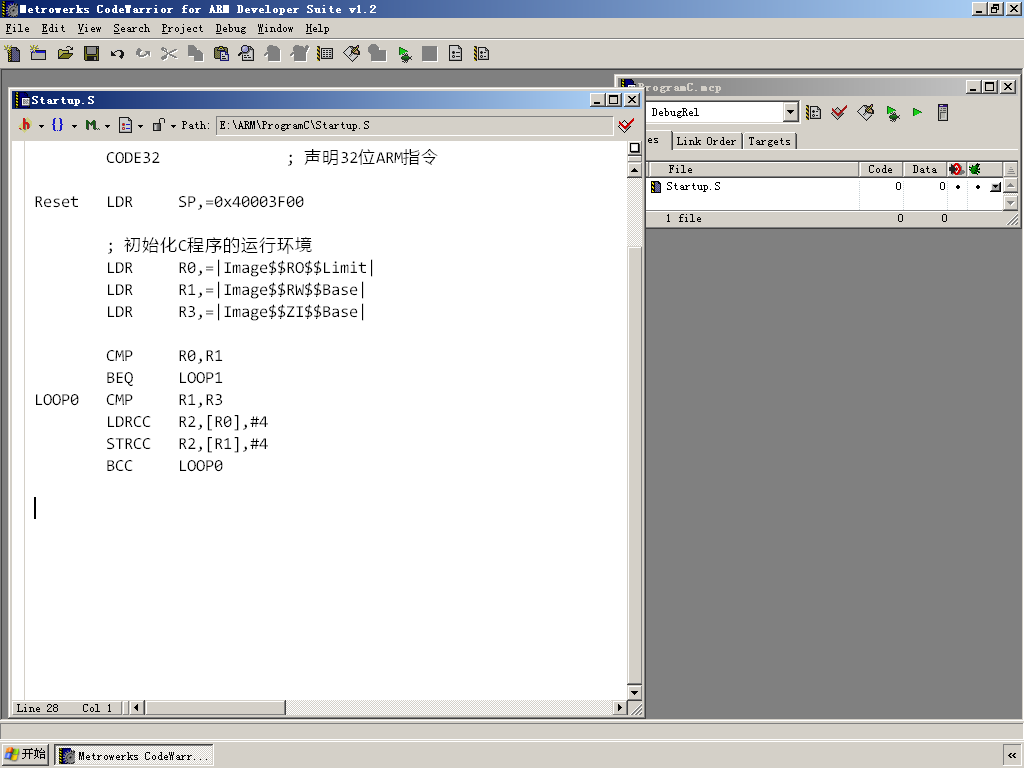Open the Project menu
Image resolution: width=1024 pixels, height=768 pixels.
[x=182, y=29]
